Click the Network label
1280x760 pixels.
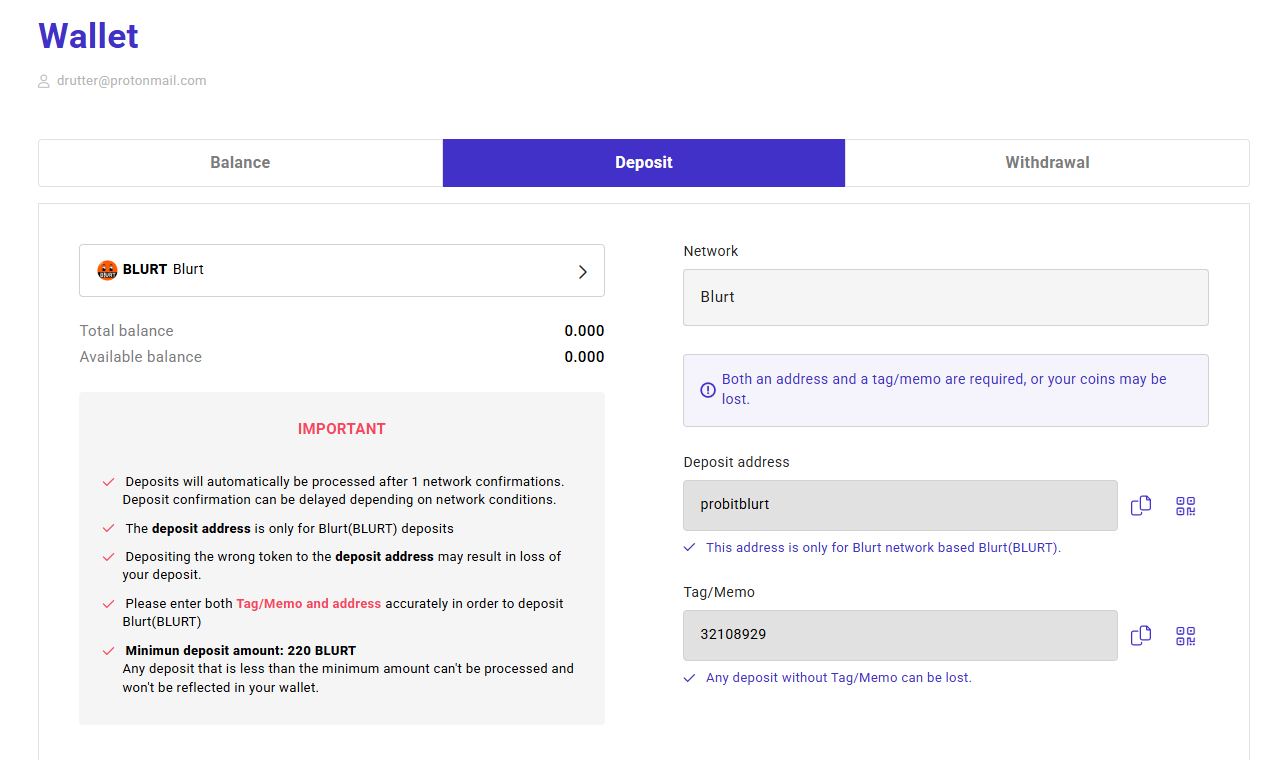click(711, 251)
